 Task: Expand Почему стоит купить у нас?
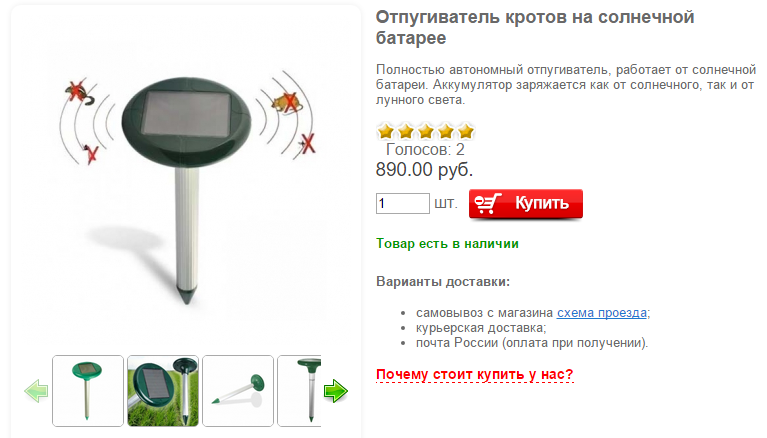(x=474, y=374)
